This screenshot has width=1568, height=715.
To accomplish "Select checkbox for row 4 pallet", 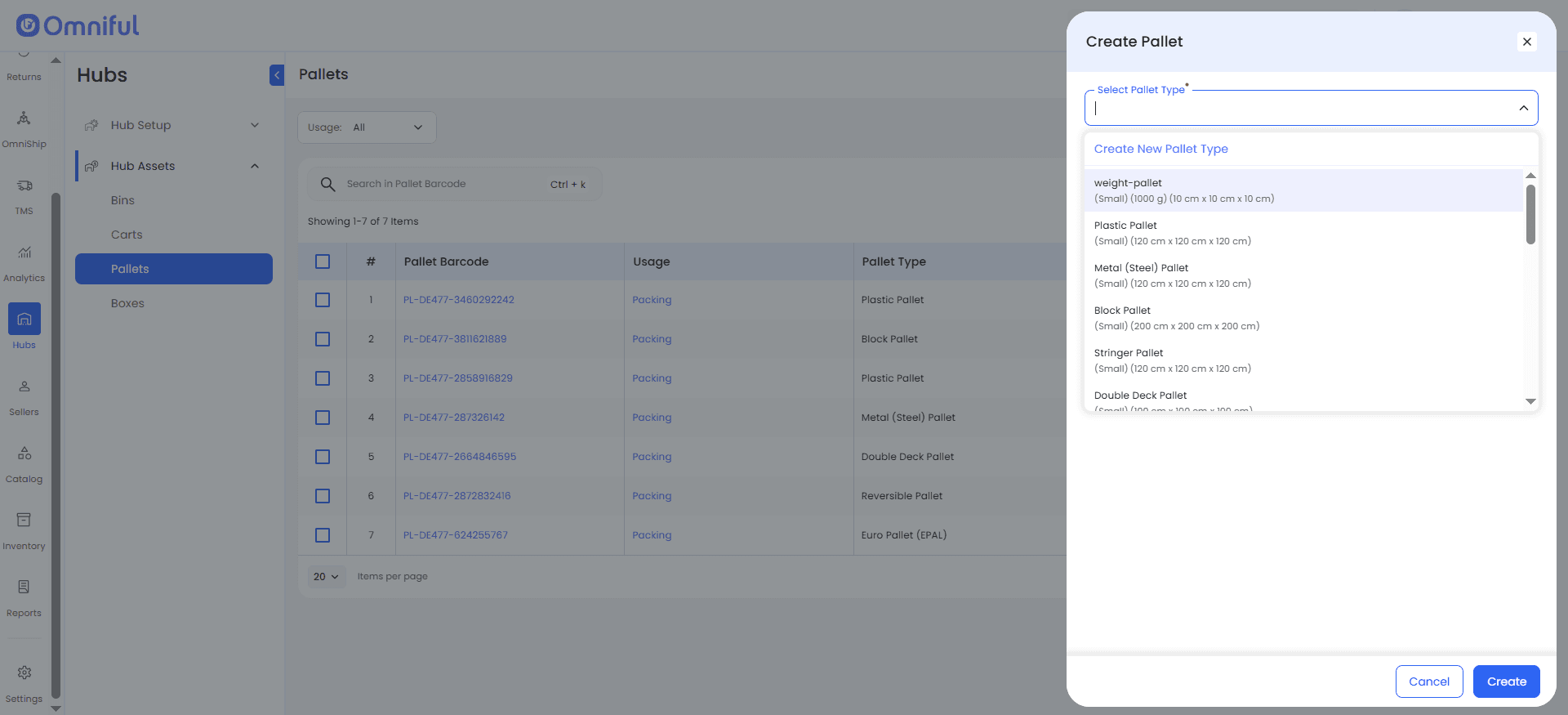I will 323,418.
